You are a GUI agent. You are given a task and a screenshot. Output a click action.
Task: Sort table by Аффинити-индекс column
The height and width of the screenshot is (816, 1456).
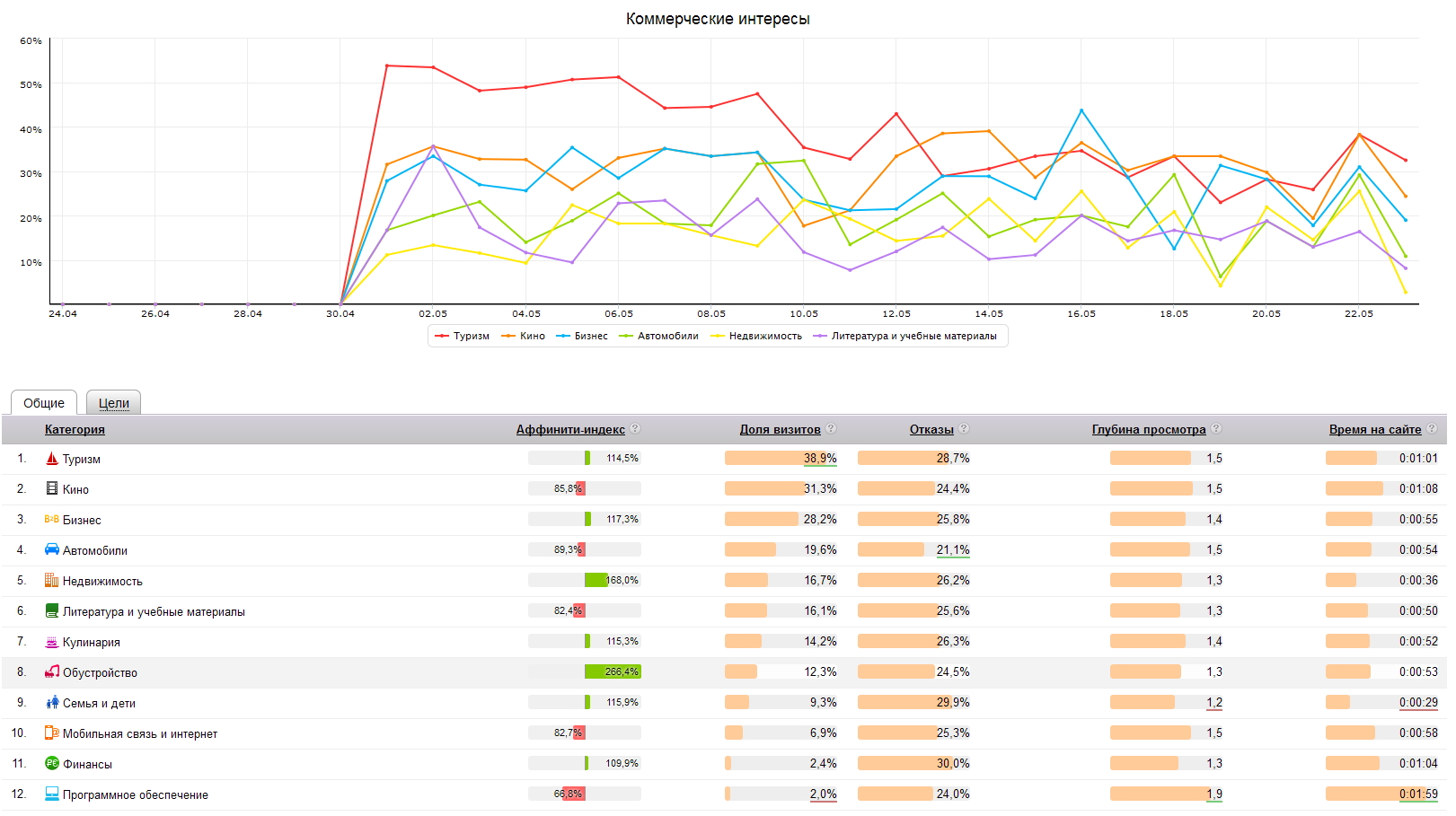click(x=570, y=429)
